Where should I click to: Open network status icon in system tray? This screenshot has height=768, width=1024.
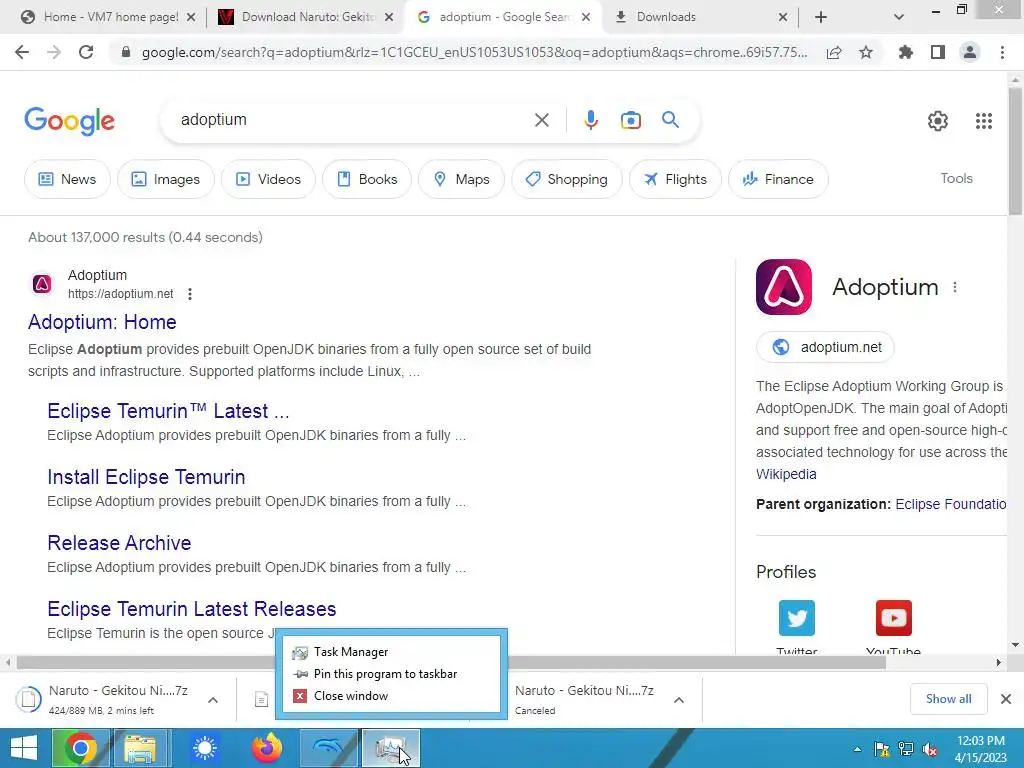(906, 749)
